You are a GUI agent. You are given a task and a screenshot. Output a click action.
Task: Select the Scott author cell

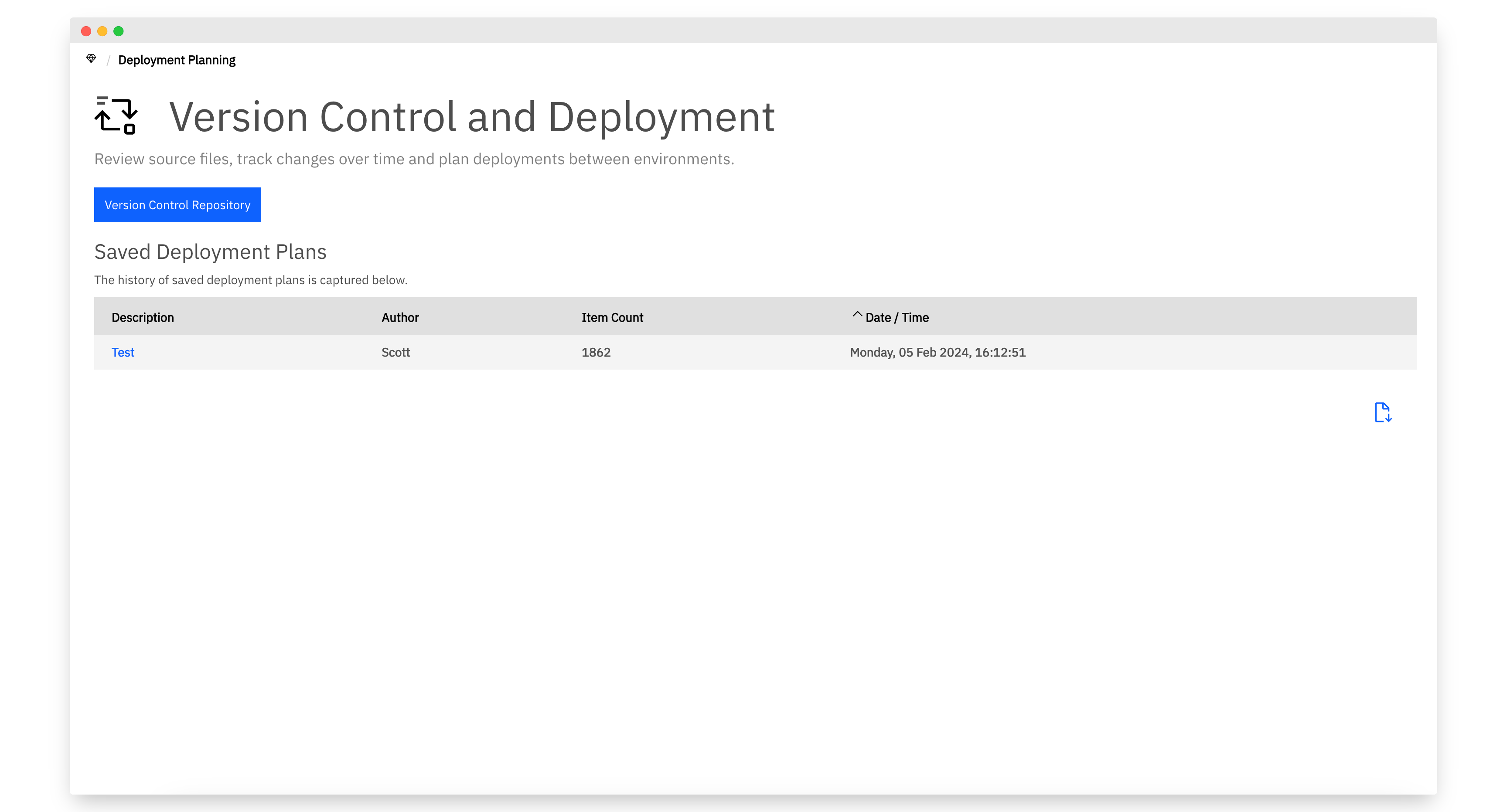click(x=396, y=352)
